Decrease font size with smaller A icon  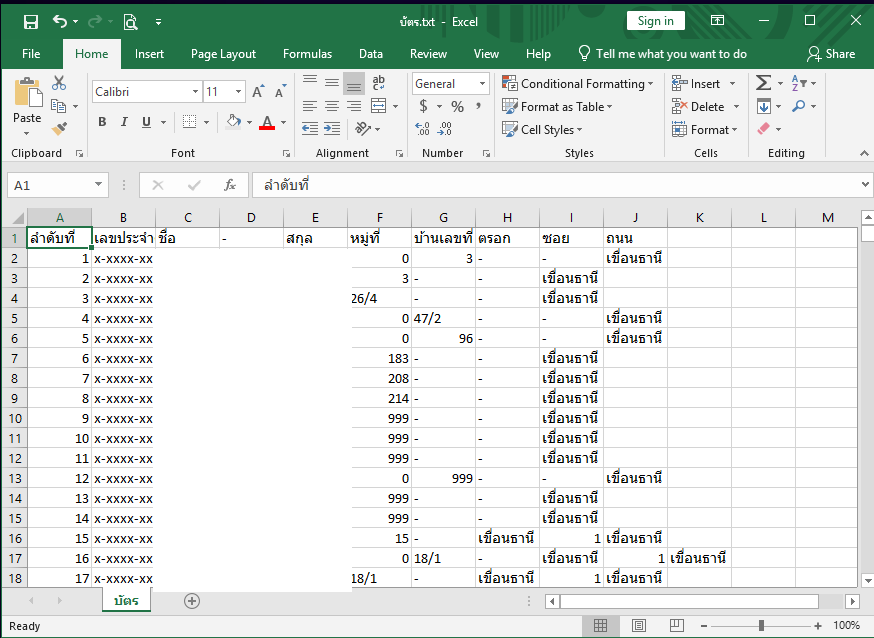click(280, 91)
